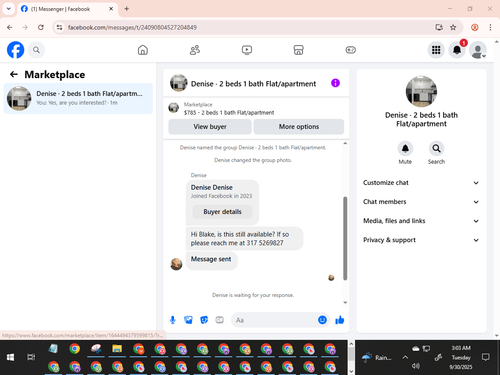
Task: Attach a photo using the image icon
Action: 188,320
